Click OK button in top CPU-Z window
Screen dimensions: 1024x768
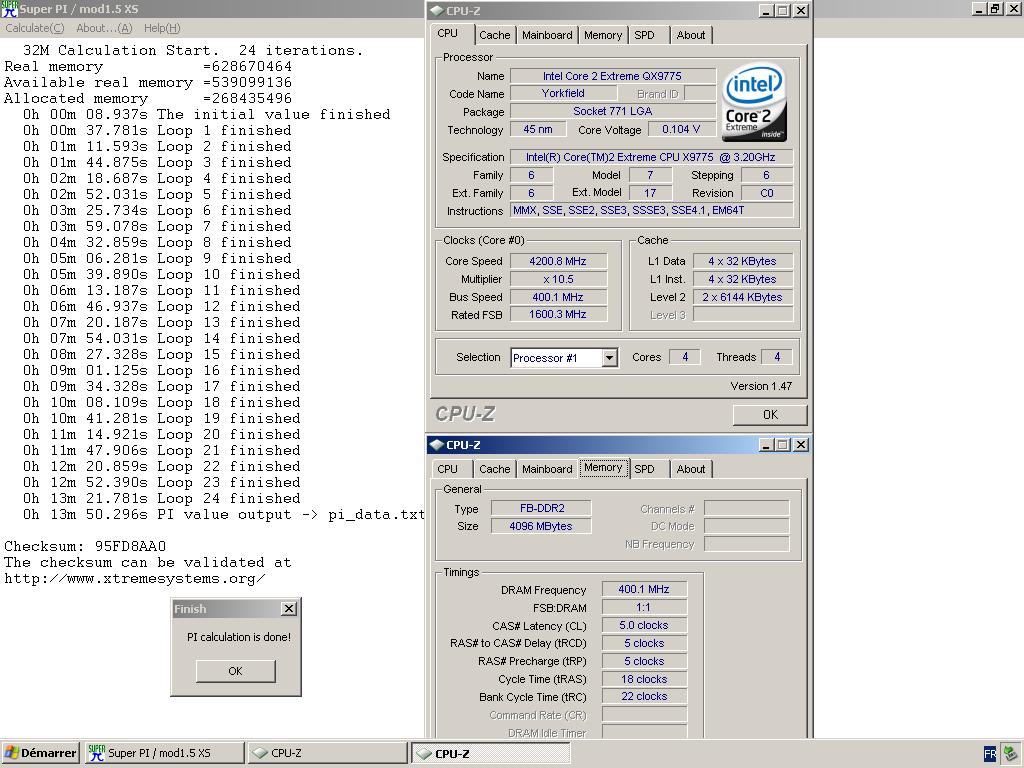770,415
